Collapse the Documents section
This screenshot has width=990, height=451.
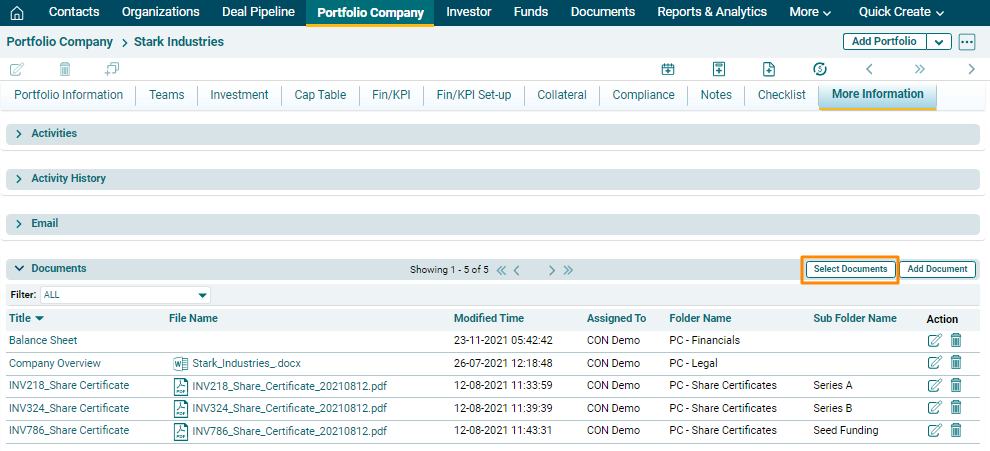point(19,269)
